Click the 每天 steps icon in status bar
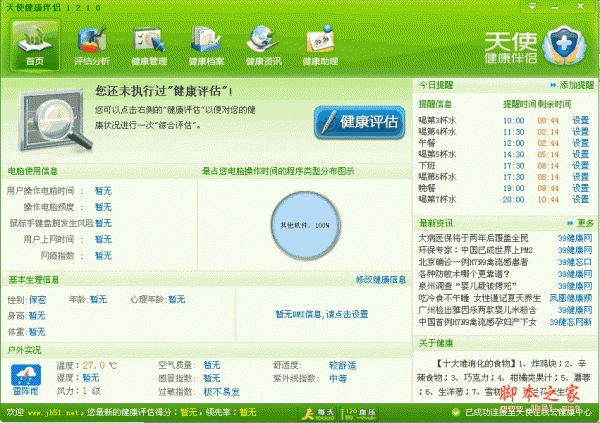Screen dimensions: 600x423 pyautogui.click(x=318, y=414)
